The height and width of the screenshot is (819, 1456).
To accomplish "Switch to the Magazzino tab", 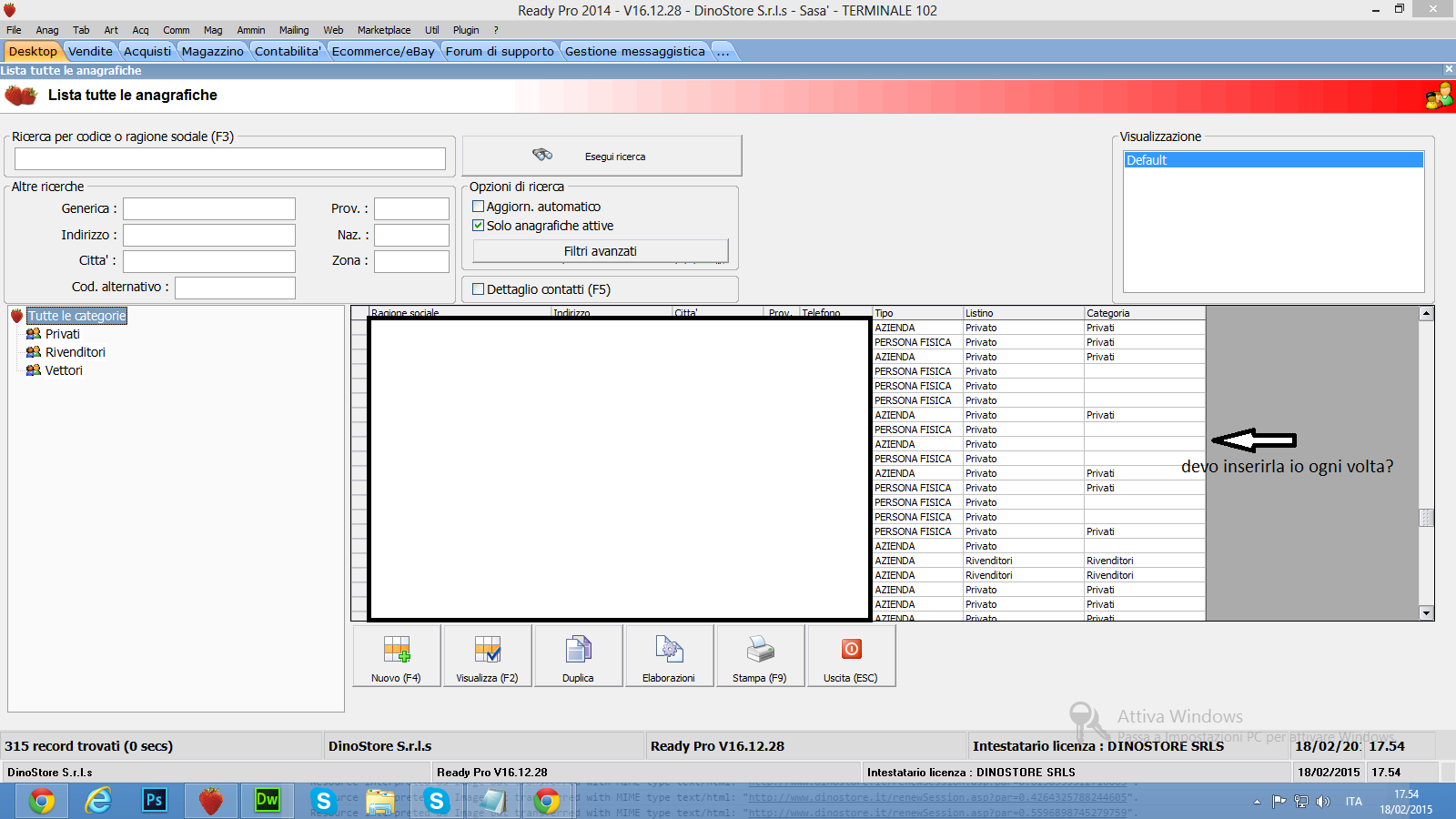I will (213, 51).
